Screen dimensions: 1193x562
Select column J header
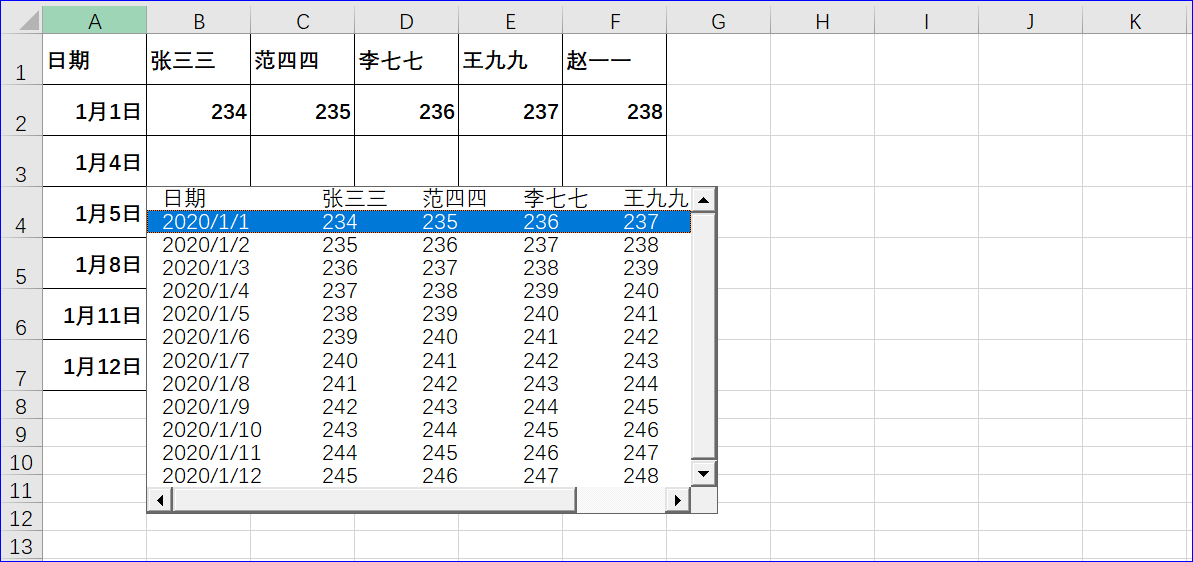tap(1030, 22)
